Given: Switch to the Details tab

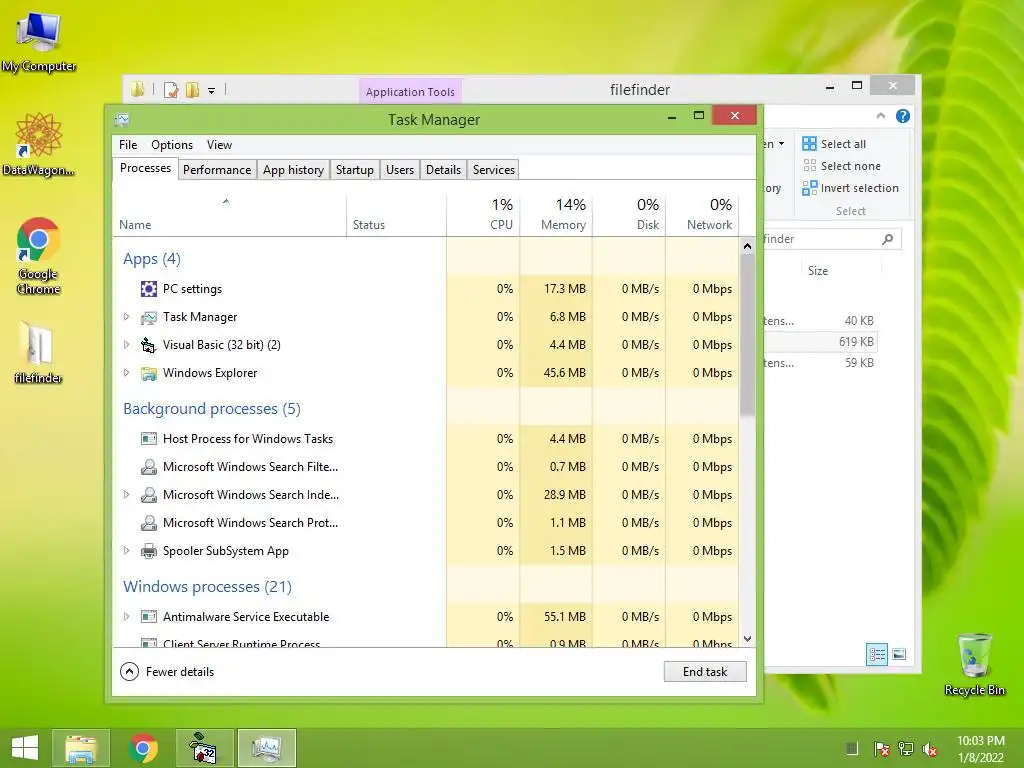Looking at the screenshot, I should click(x=443, y=170).
